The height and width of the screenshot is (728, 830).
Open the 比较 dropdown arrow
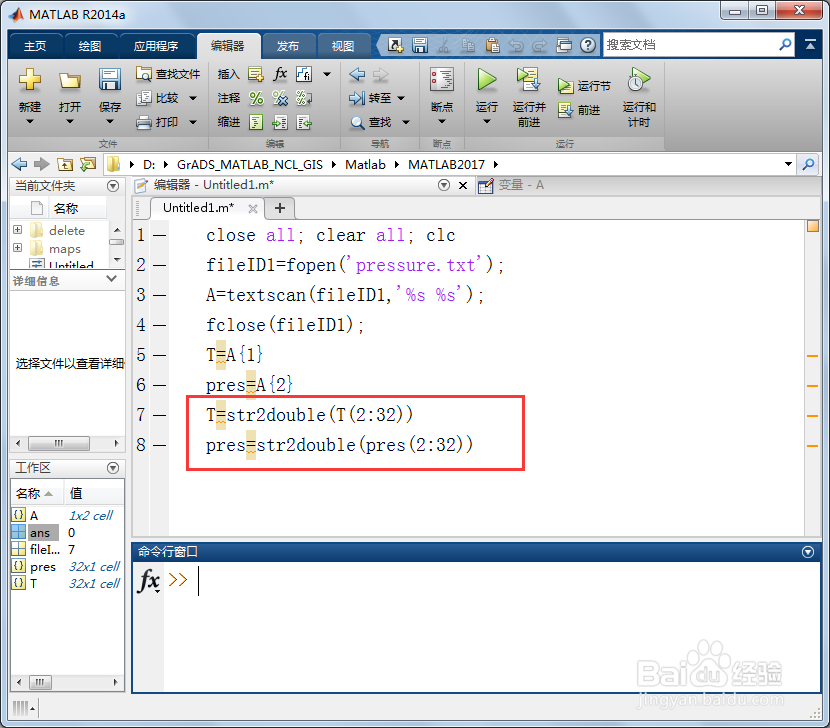coord(193,98)
